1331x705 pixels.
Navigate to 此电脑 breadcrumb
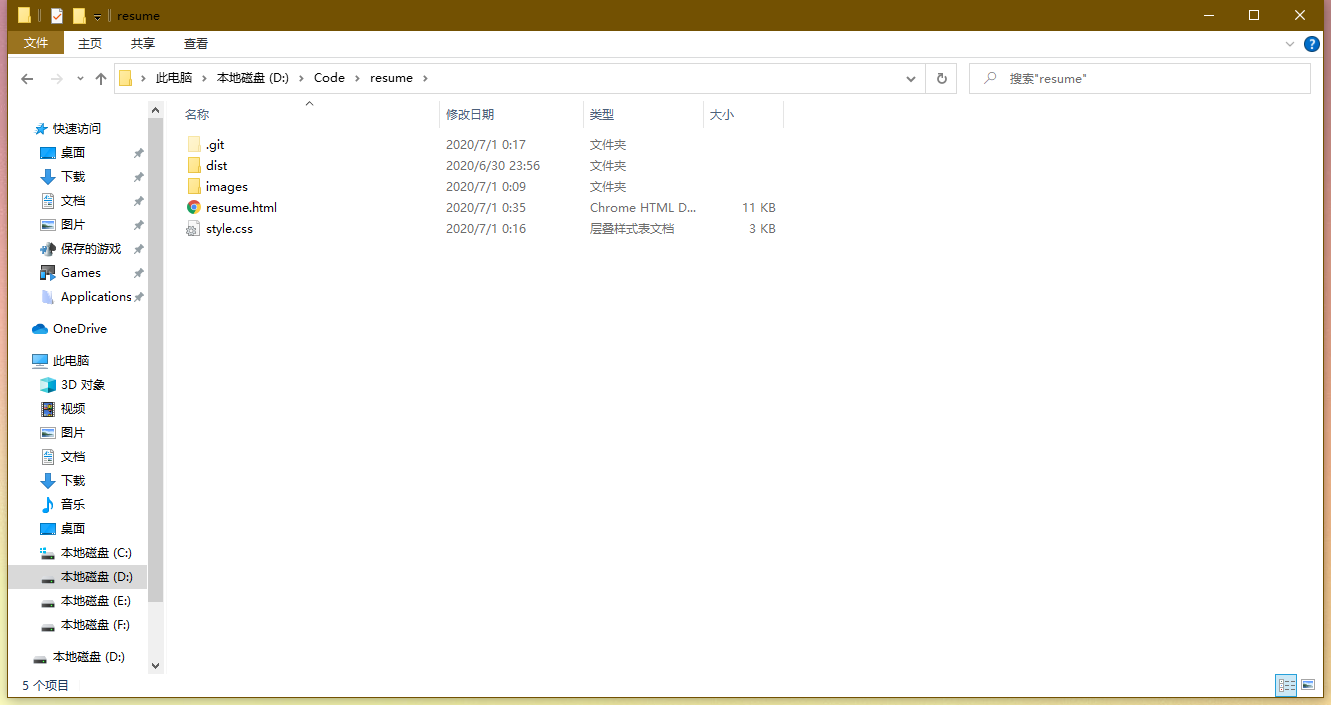174,78
